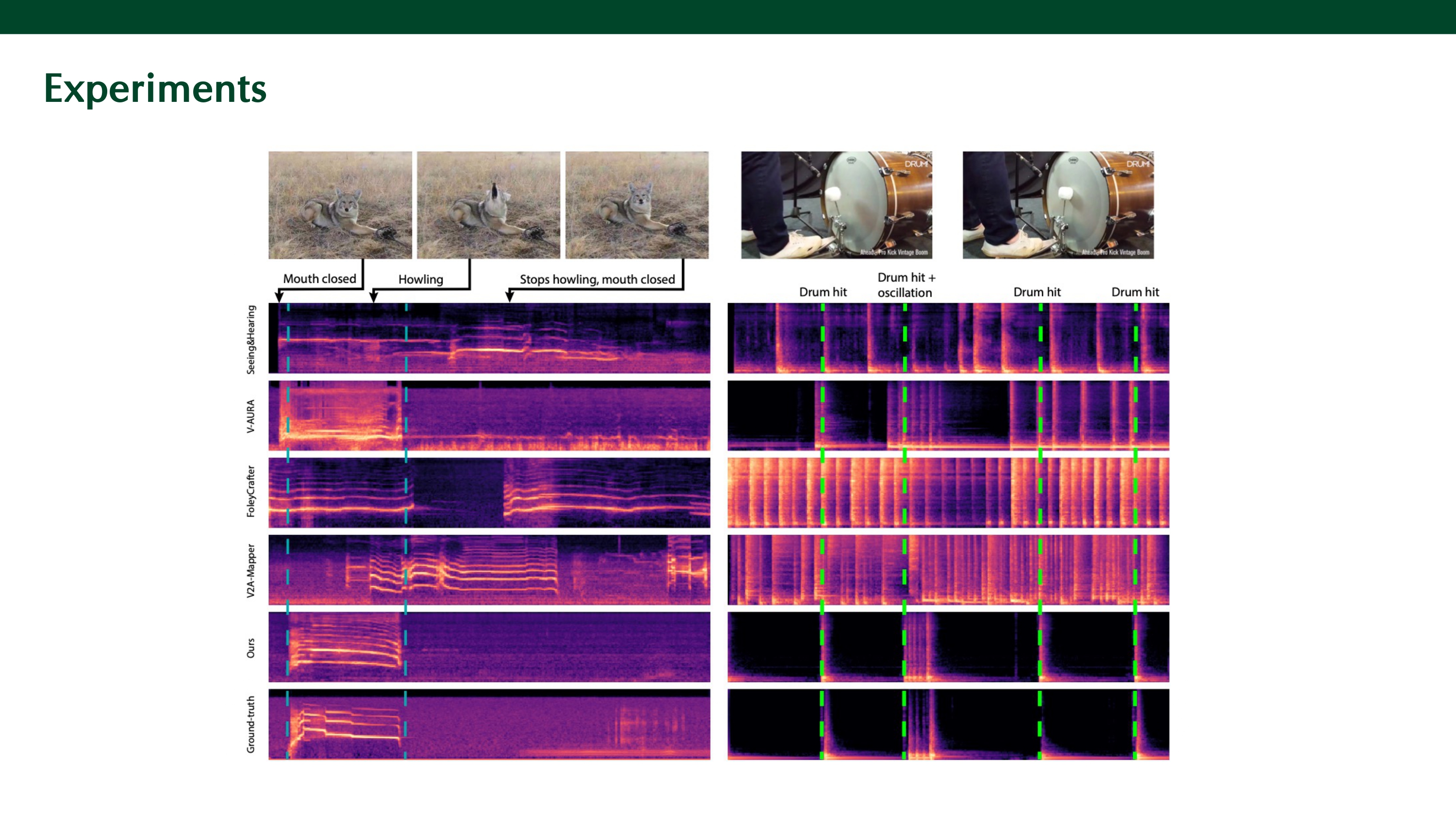The width and height of the screenshot is (1456, 819).
Task: Click the V-AURA coyote spectrogram
Action: [489, 415]
